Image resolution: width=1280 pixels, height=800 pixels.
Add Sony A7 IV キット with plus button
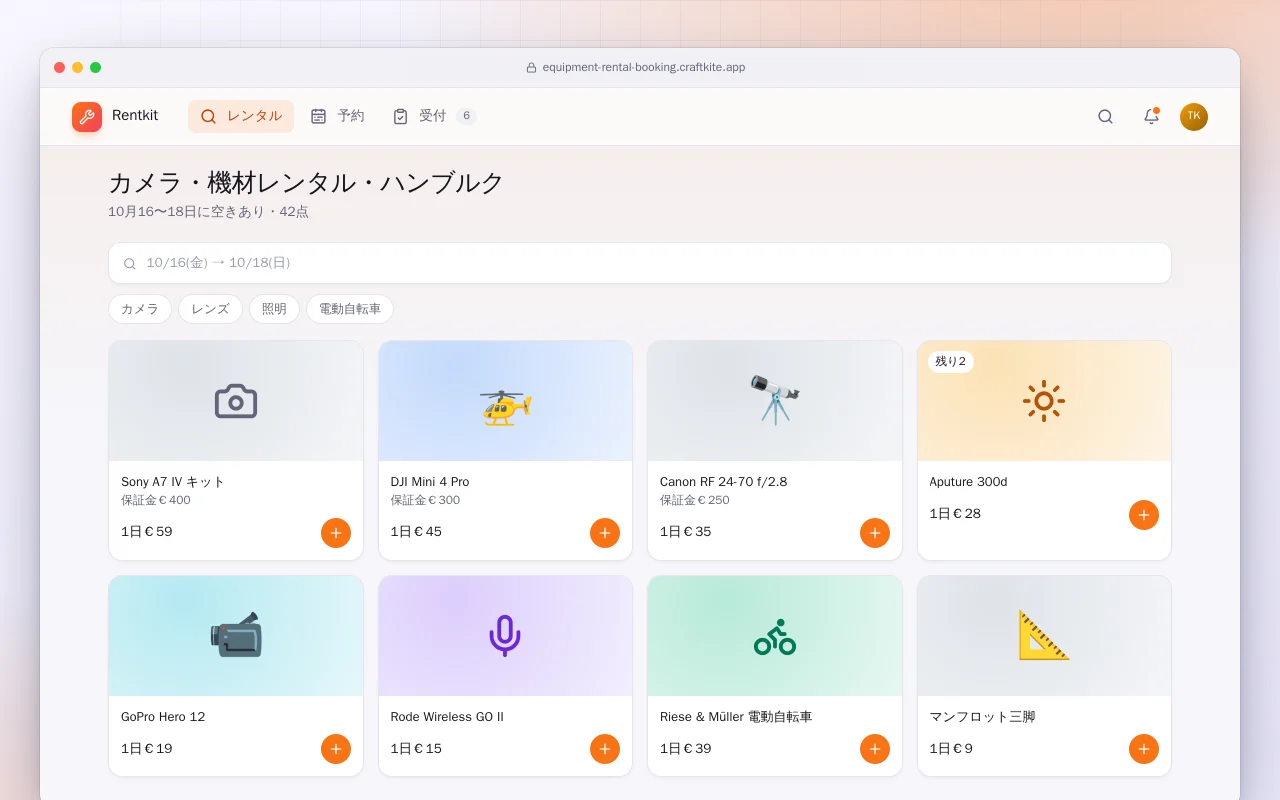336,533
